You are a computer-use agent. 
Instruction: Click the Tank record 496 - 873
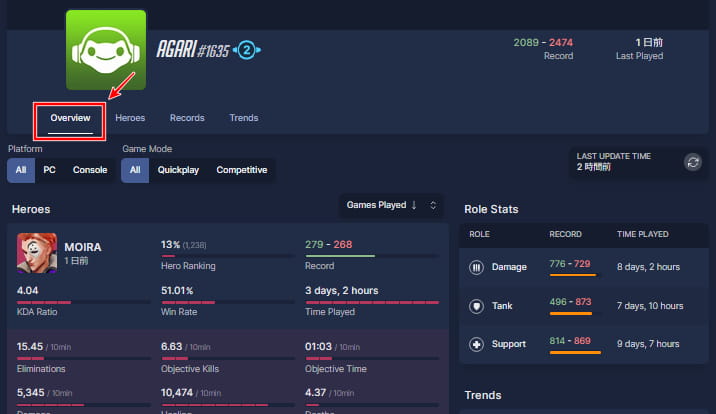pos(570,302)
